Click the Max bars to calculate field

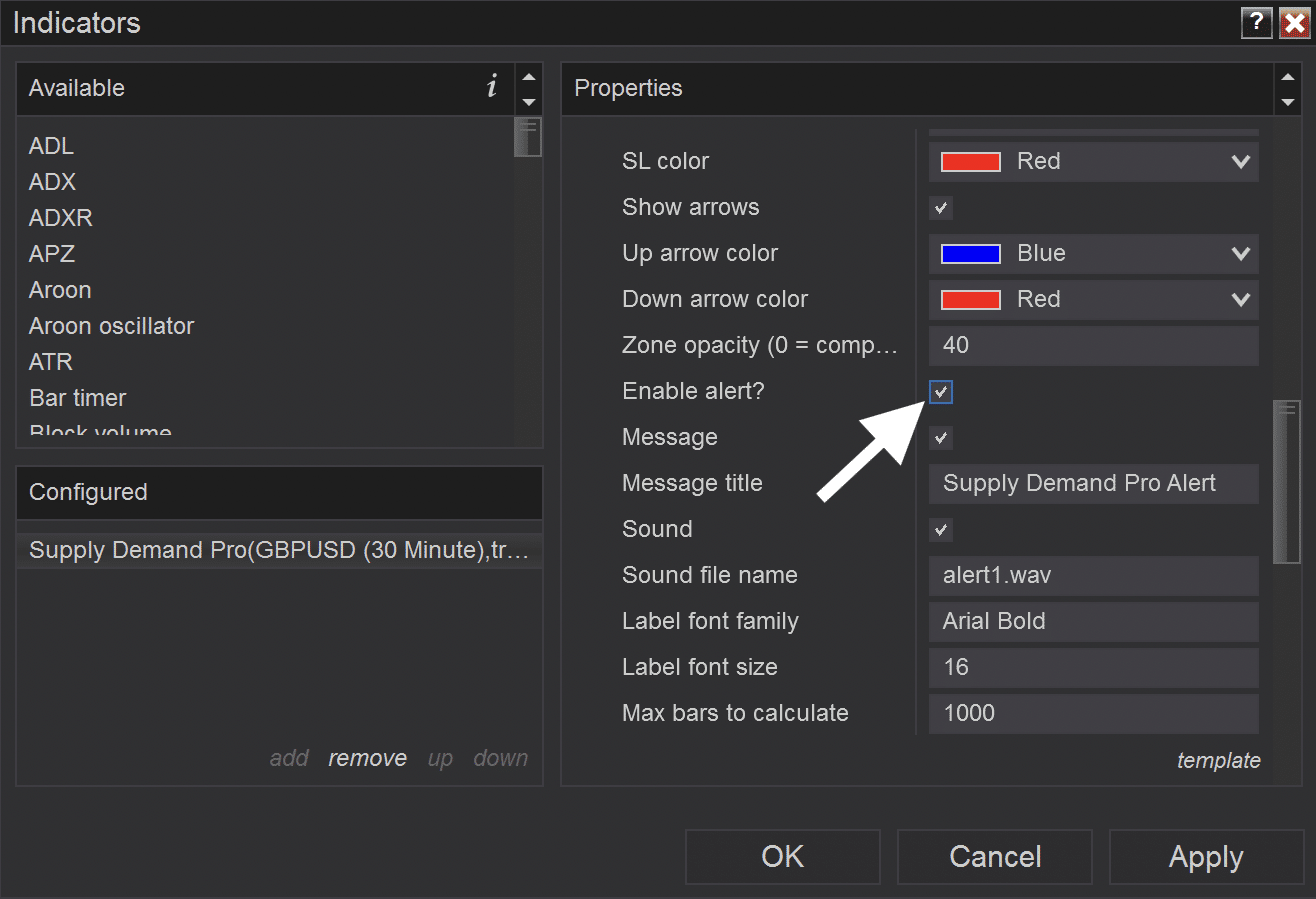1093,713
